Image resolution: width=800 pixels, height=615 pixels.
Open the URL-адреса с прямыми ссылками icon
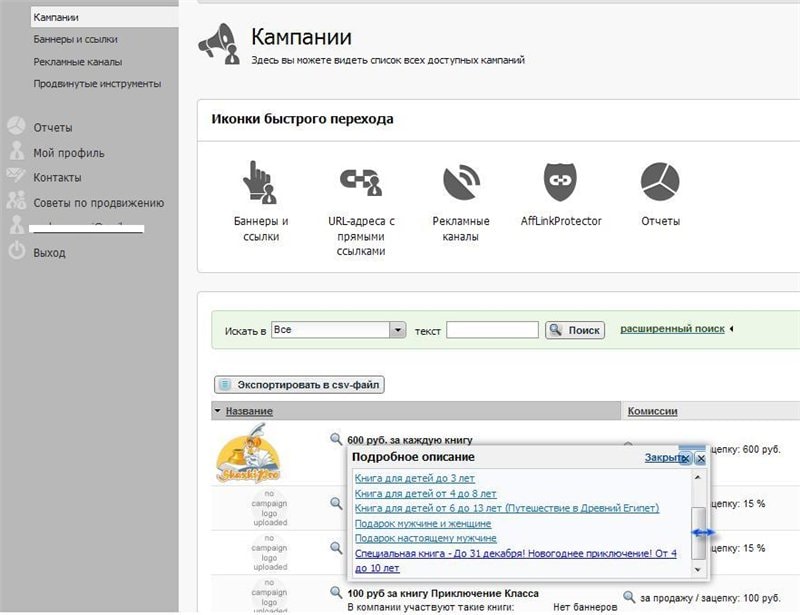(361, 183)
